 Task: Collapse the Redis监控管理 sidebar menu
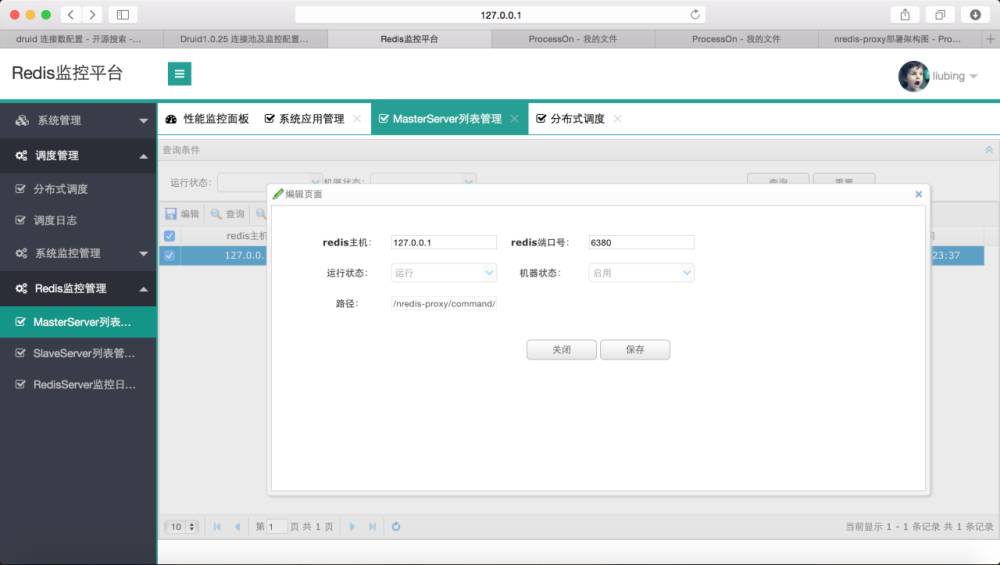(78, 288)
